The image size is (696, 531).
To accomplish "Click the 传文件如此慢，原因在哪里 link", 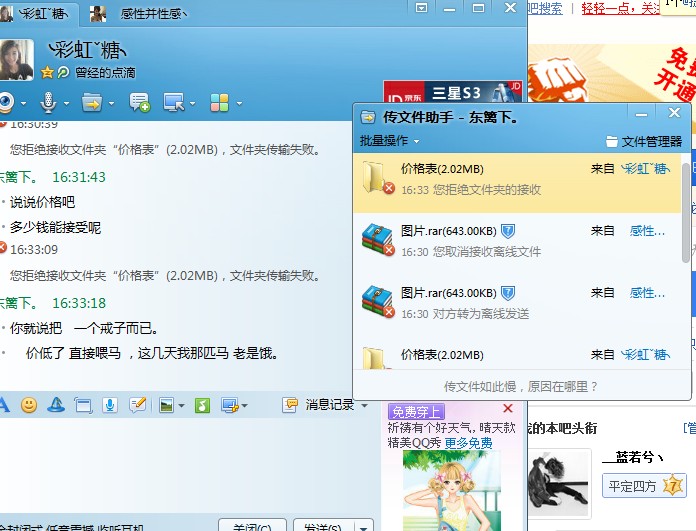I will (520, 386).
